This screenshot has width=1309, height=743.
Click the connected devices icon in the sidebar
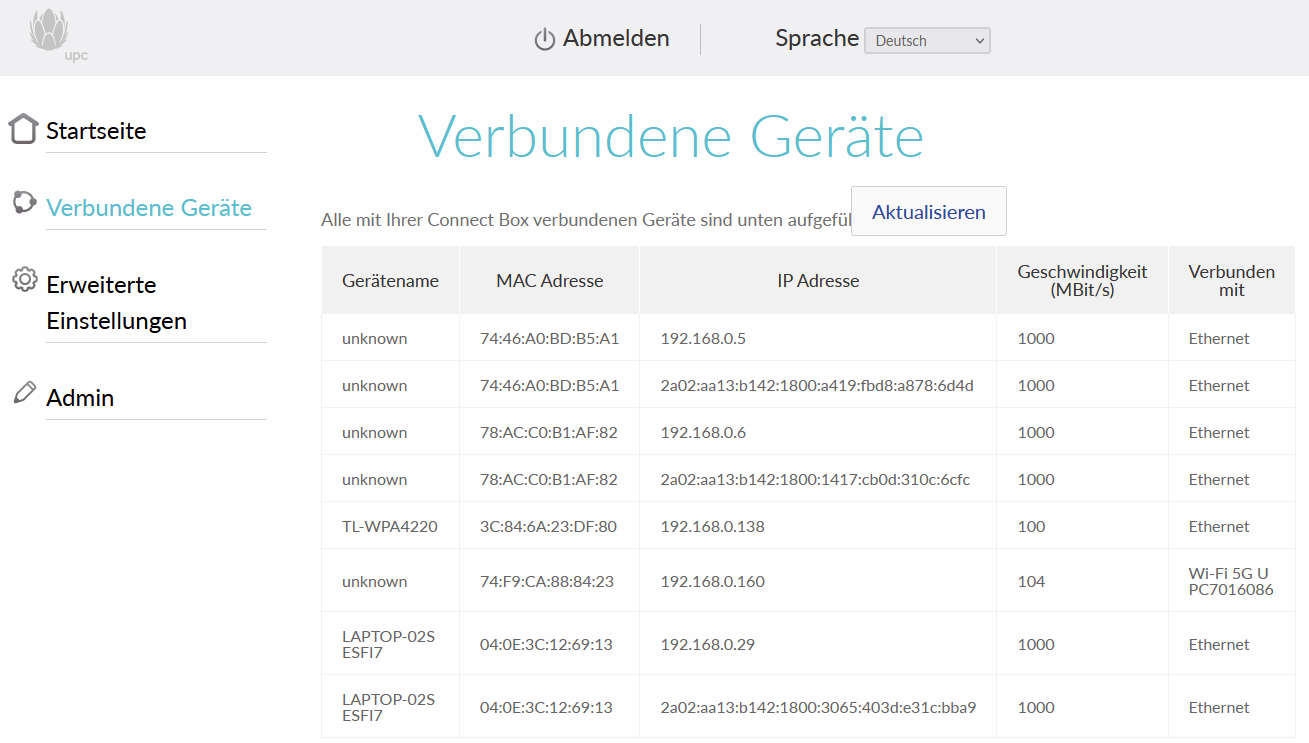click(24, 203)
